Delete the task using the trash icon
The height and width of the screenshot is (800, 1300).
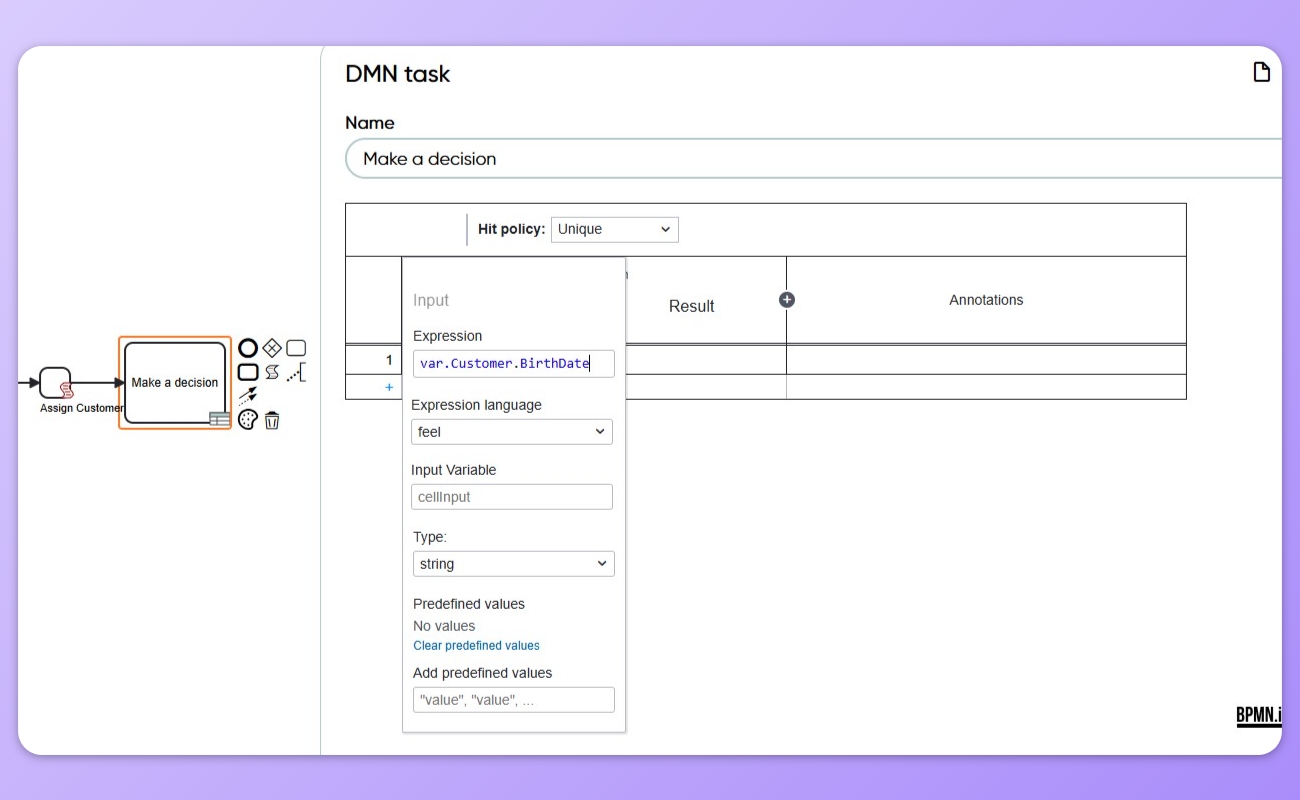(x=271, y=419)
